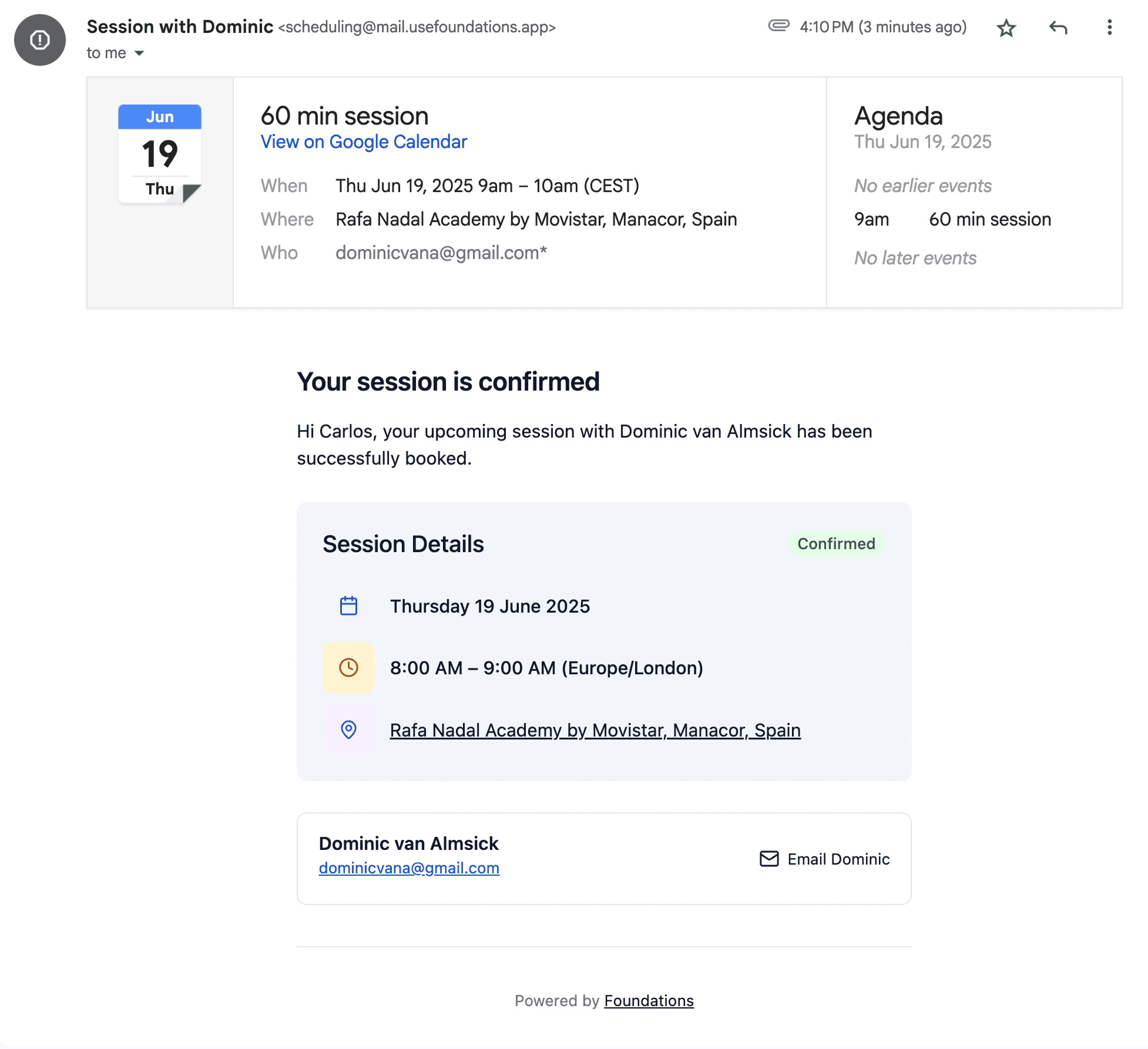1148x1049 pixels.
Task: Open the three-dot more options menu
Action: pos(1109,28)
